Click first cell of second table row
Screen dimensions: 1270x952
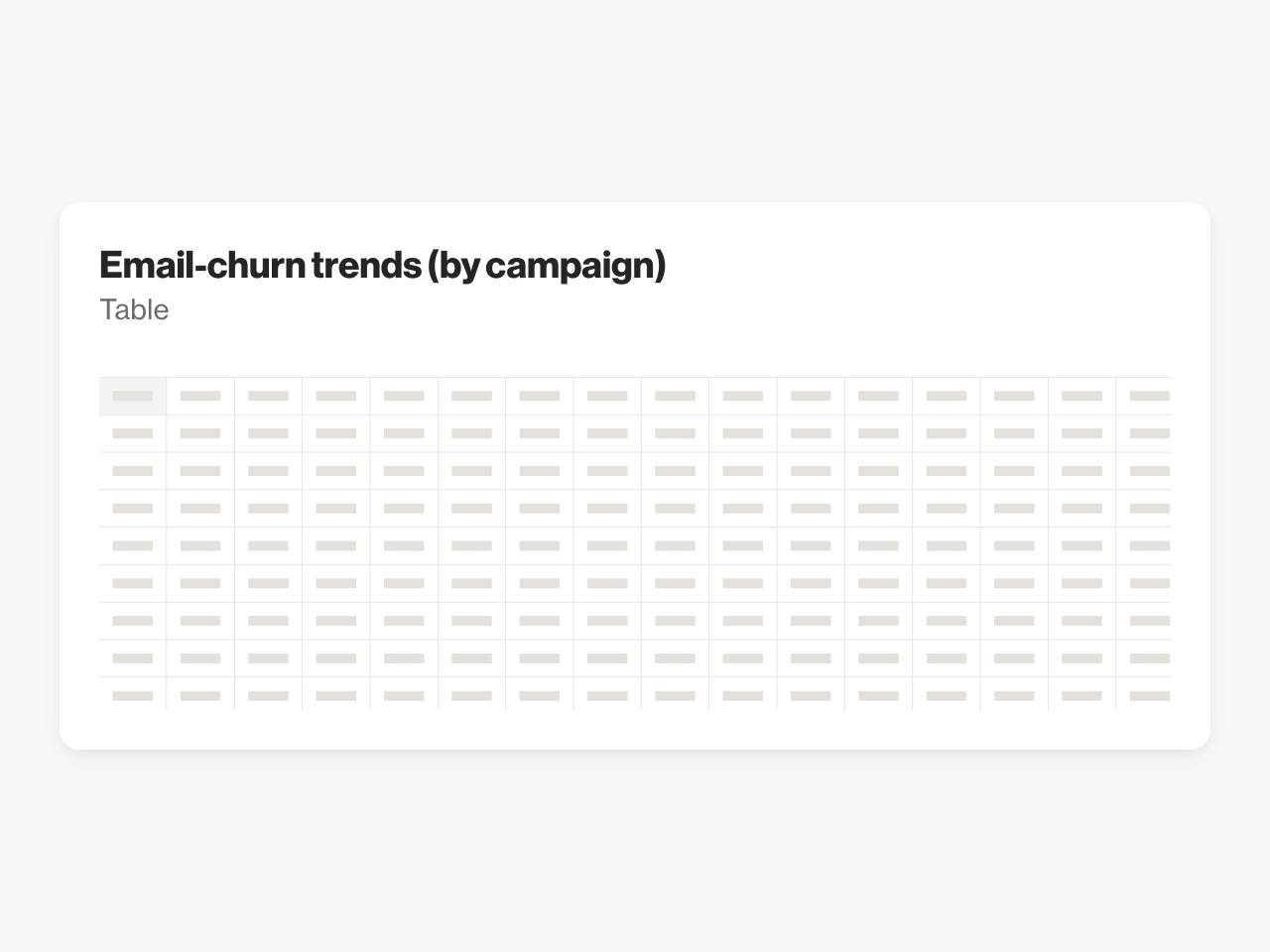[133, 433]
